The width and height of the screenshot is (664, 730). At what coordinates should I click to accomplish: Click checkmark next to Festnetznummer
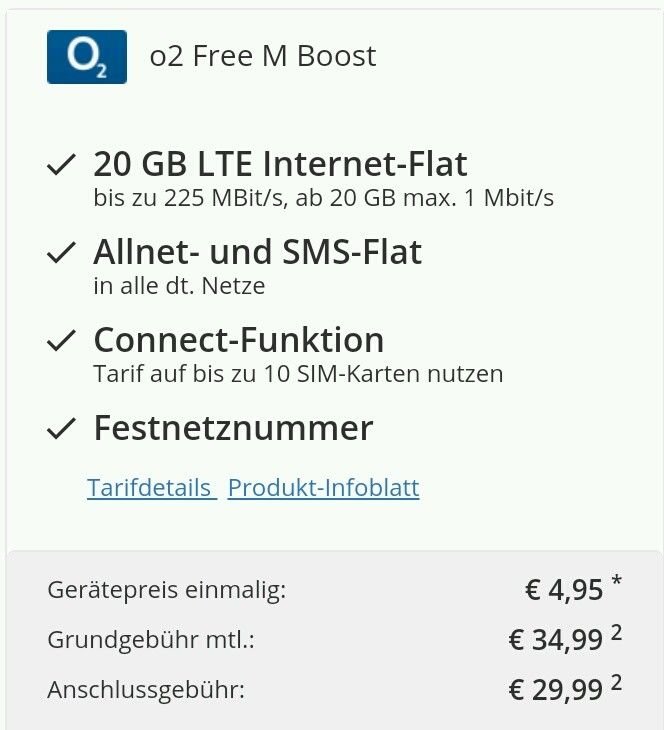click(x=61, y=428)
